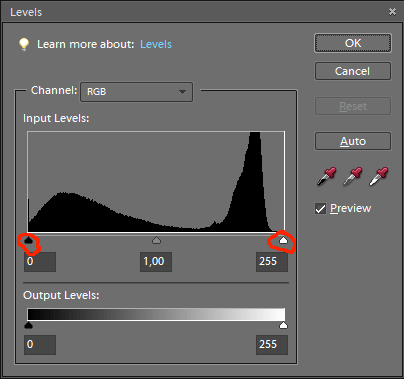This screenshot has height=379, width=404.
Task: Open the Levels help link
Action: coord(156,44)
